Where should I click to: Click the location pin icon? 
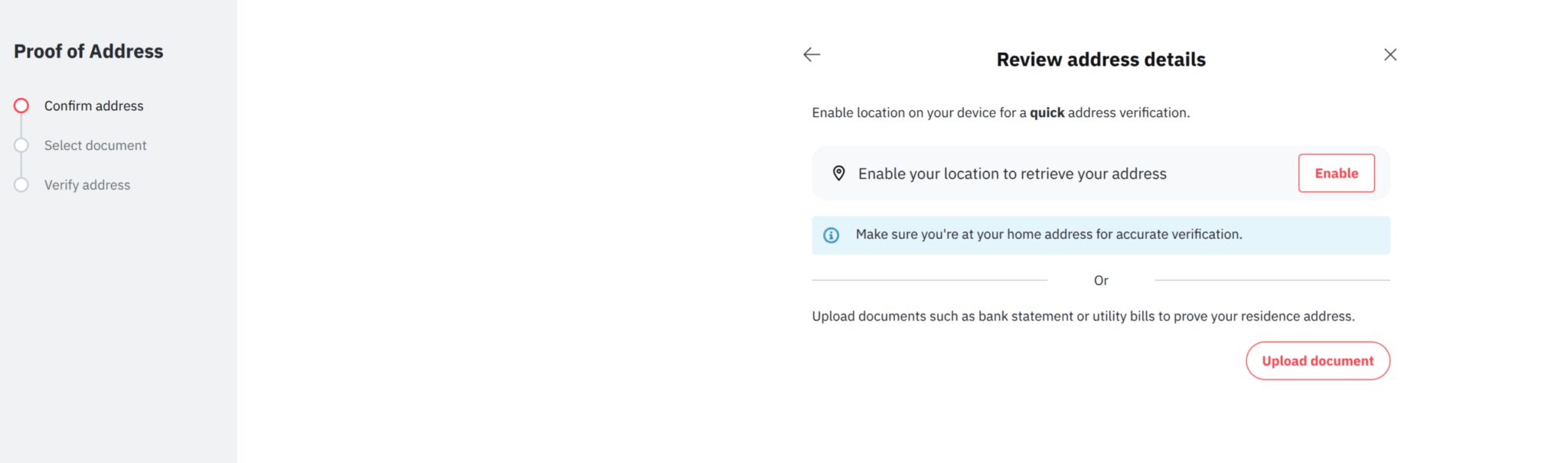coord(838,174)
